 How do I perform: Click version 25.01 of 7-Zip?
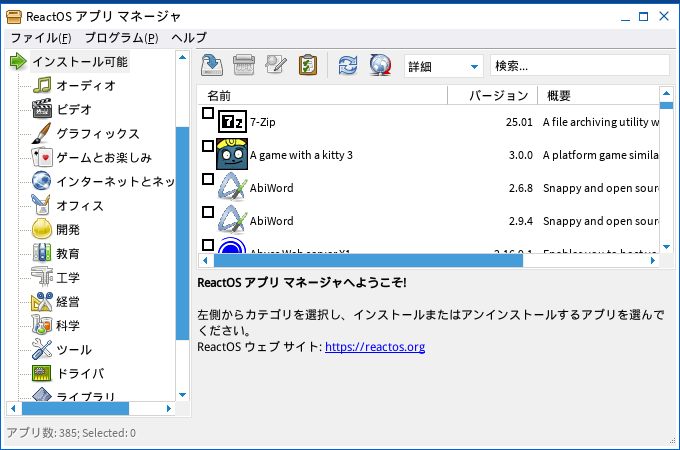click(519, 122)
